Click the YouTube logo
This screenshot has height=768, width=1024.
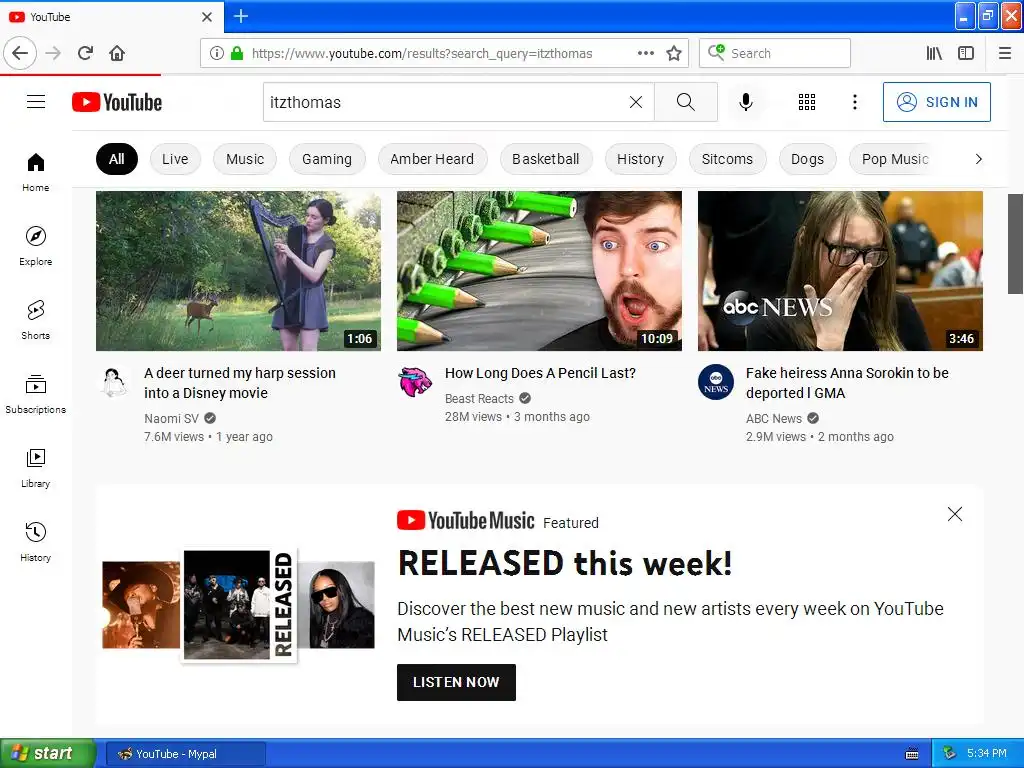(117, 103)
